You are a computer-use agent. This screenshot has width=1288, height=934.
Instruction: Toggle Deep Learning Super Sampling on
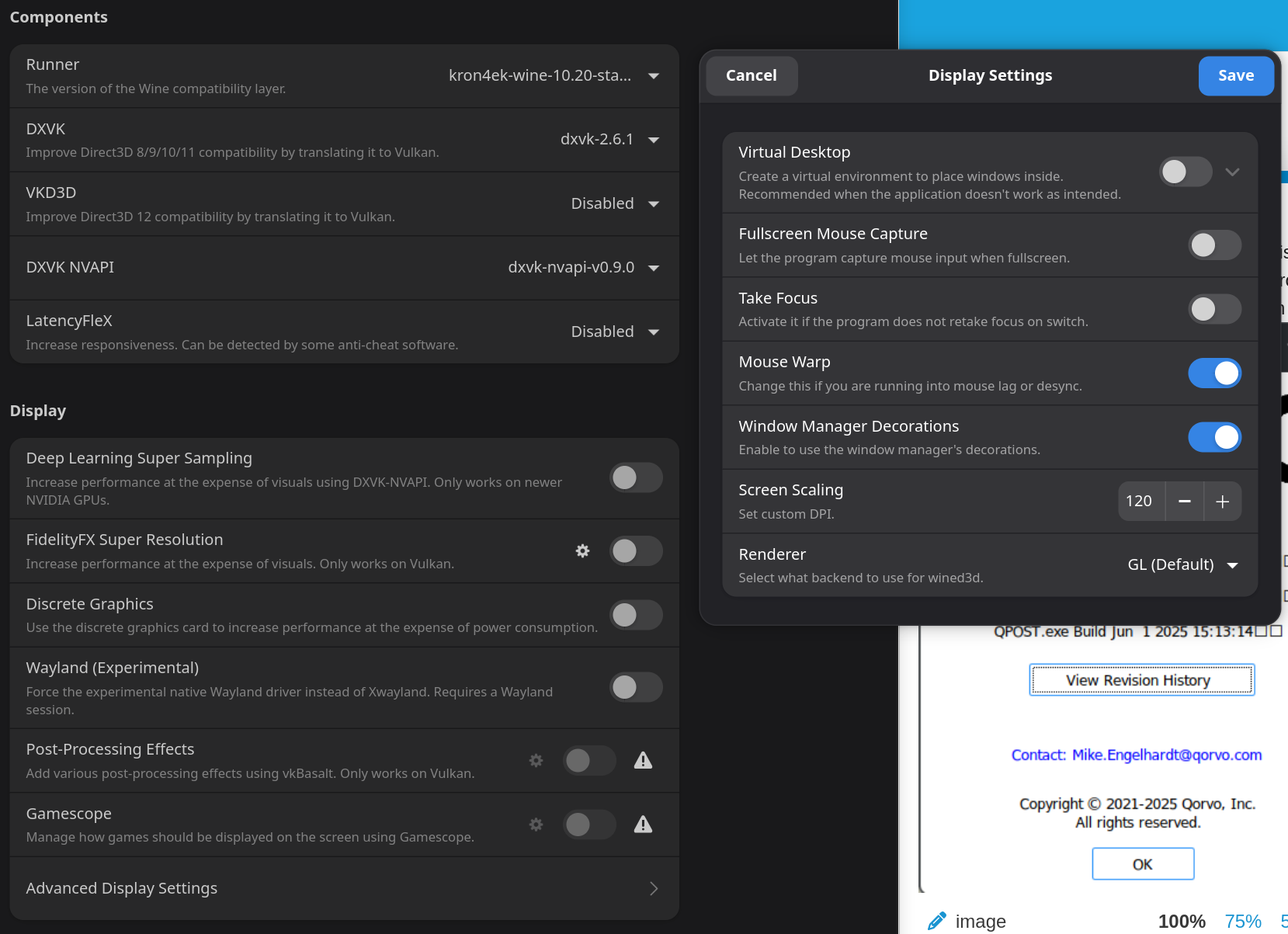tap(636, 477)
